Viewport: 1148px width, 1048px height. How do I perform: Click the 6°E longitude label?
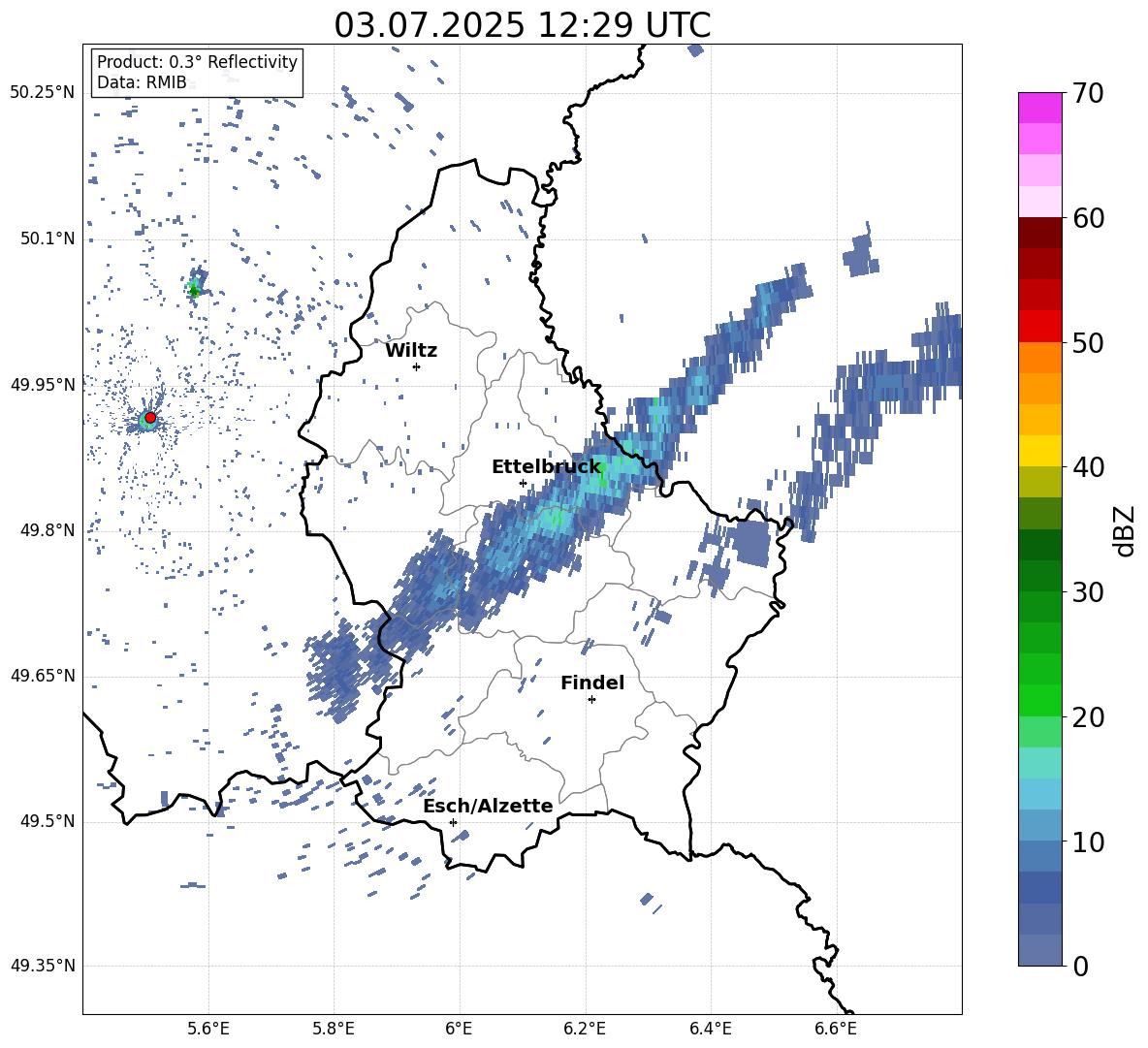tap(459, 1029)
